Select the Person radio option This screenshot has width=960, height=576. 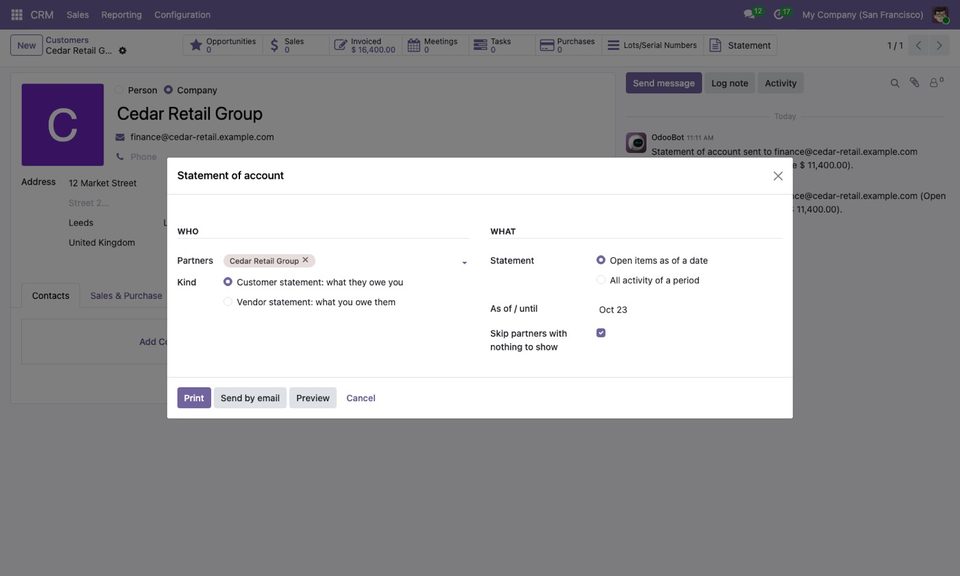pyautogui.click(x=119, y=90)
